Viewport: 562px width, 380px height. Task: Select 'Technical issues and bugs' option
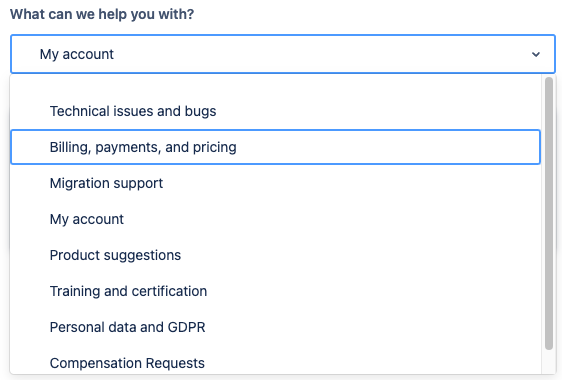coord(276,111)
